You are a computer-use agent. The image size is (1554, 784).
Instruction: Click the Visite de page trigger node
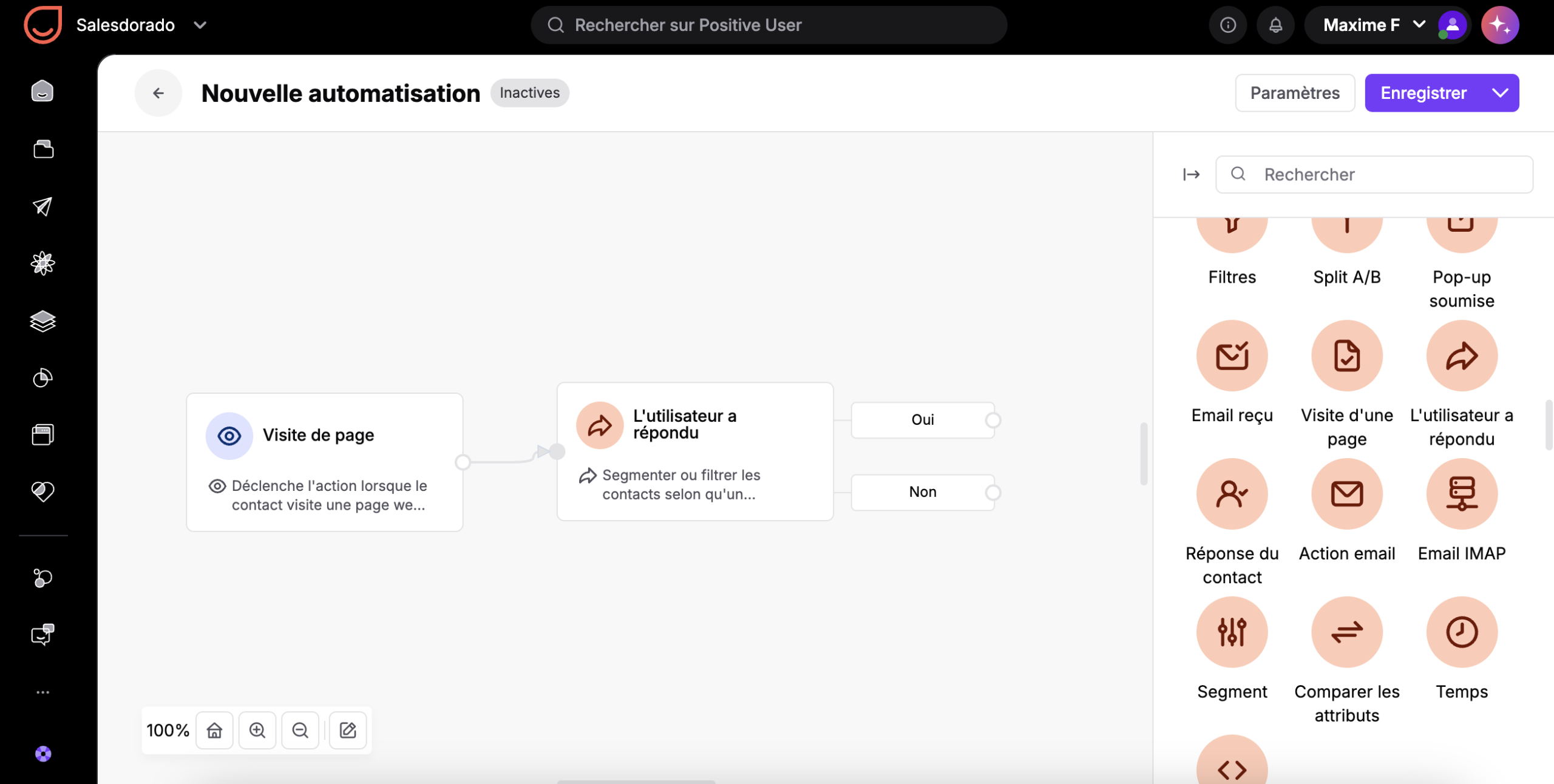point(325,462)
